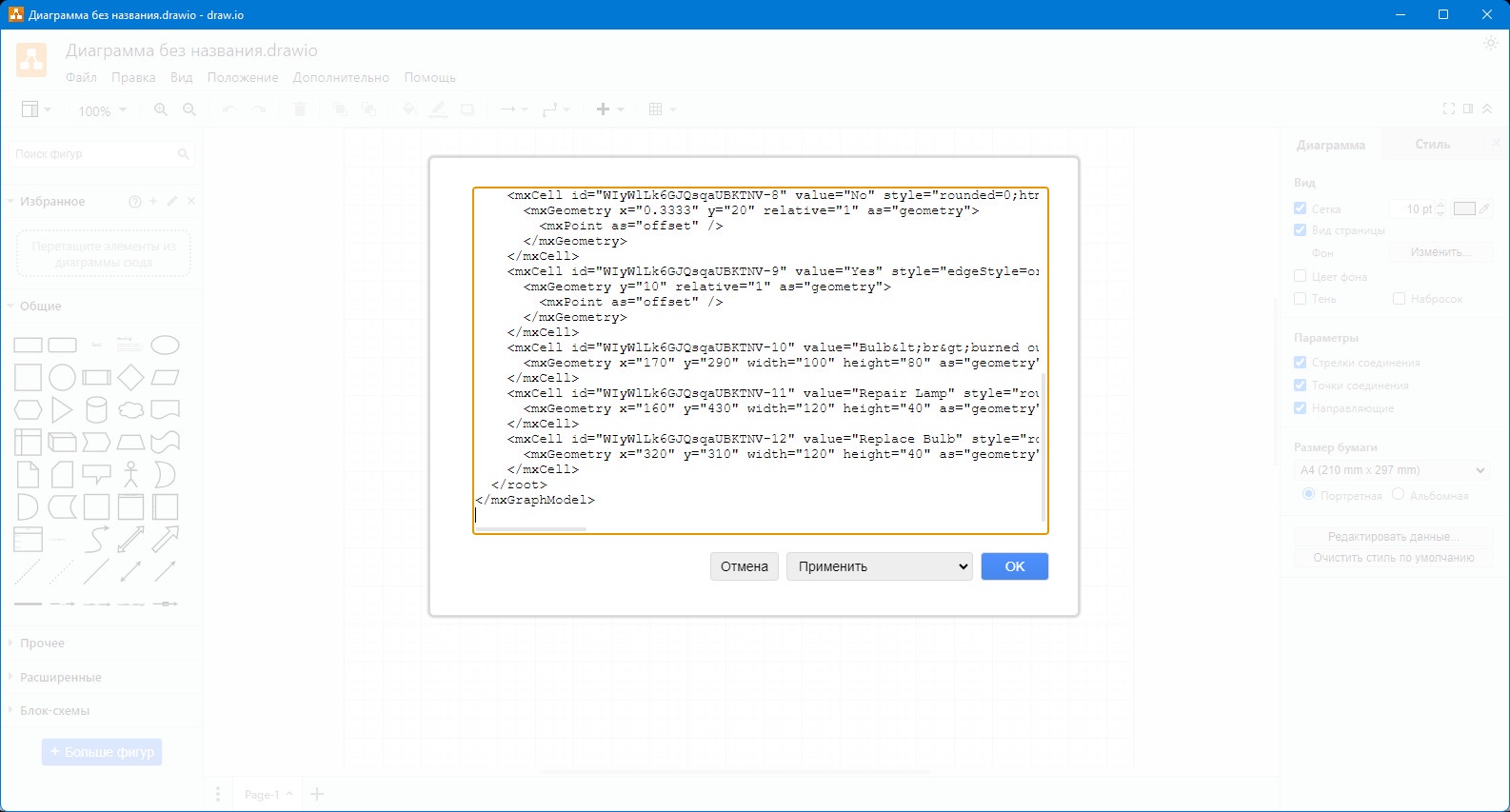Click the close X icon in Избранное

pos(191,201)
